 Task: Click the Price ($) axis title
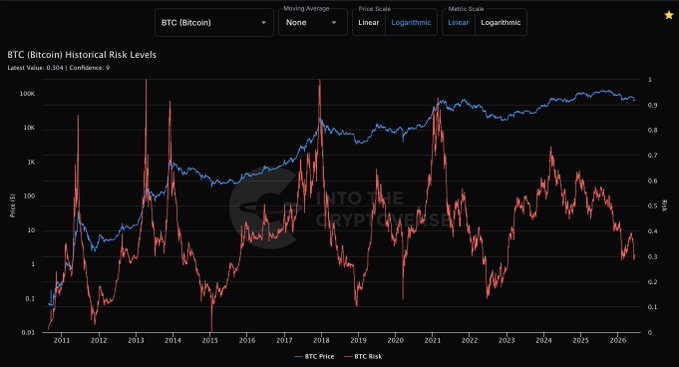pos(13,206)
